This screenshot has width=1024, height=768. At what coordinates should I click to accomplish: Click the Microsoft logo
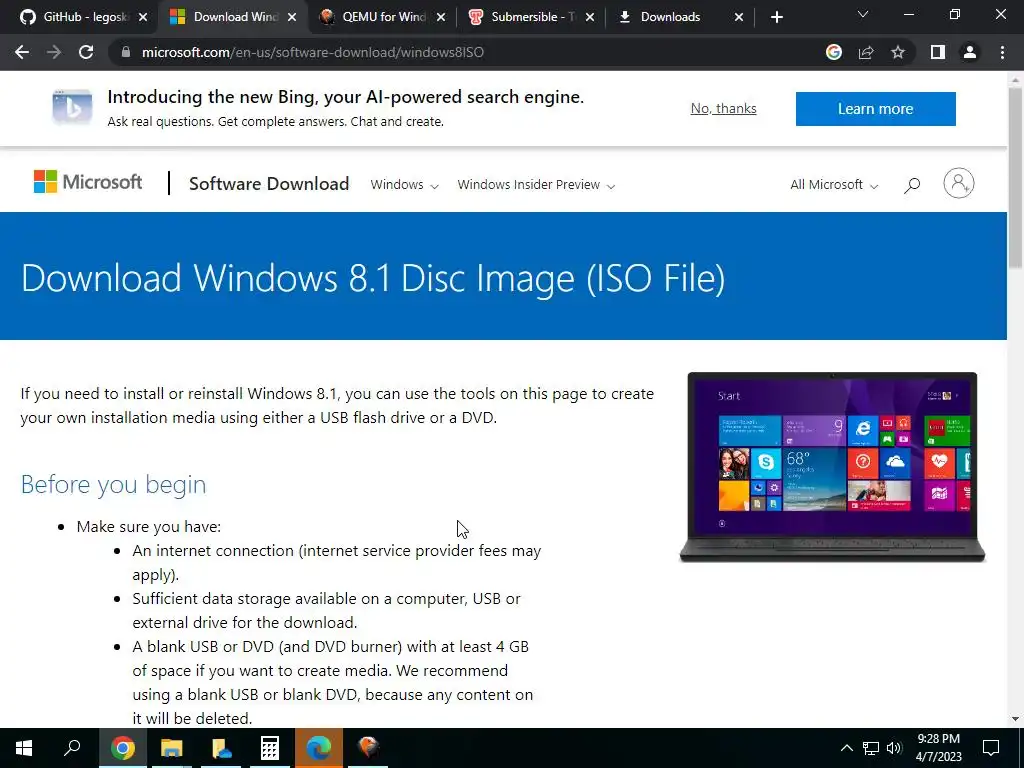coord(88,182)
